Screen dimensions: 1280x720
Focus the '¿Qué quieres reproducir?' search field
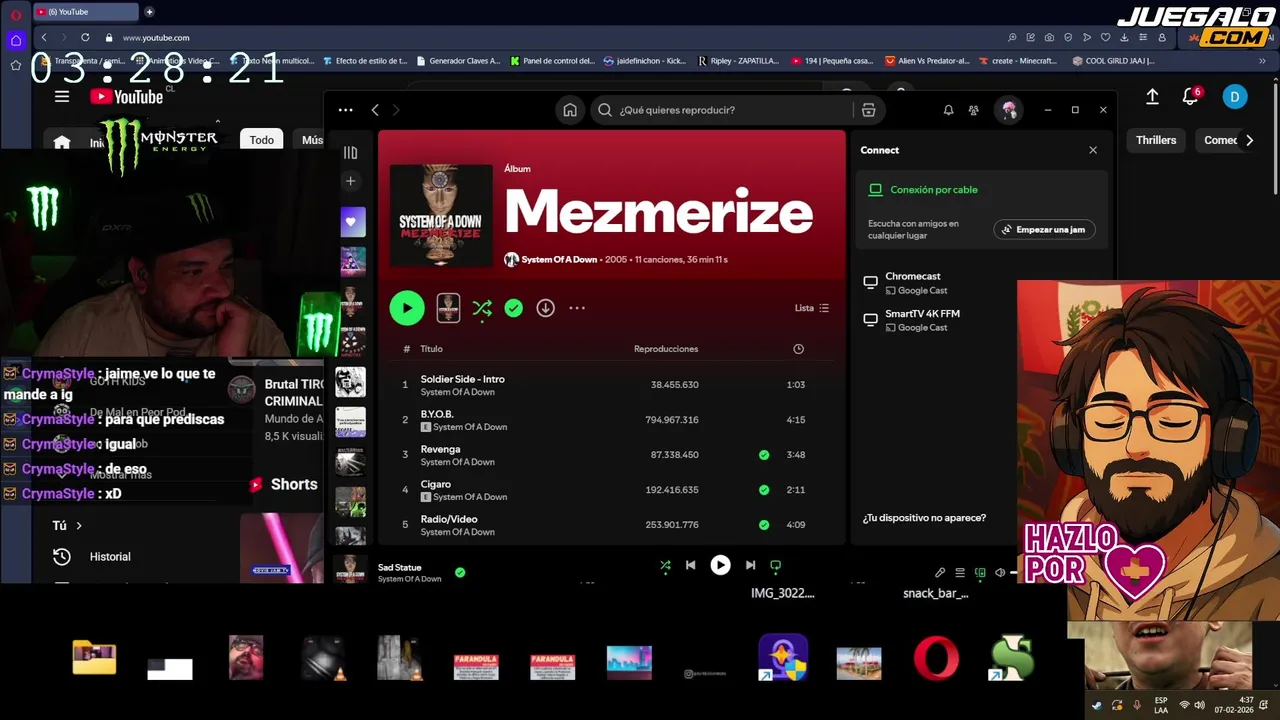click(720, 110)
